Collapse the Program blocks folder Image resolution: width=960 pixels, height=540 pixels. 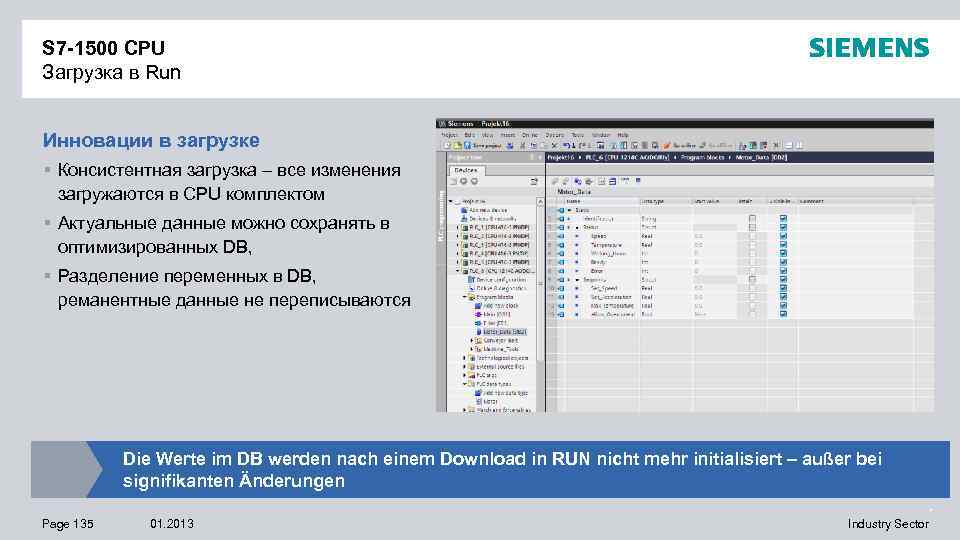[x=465, y=297]
